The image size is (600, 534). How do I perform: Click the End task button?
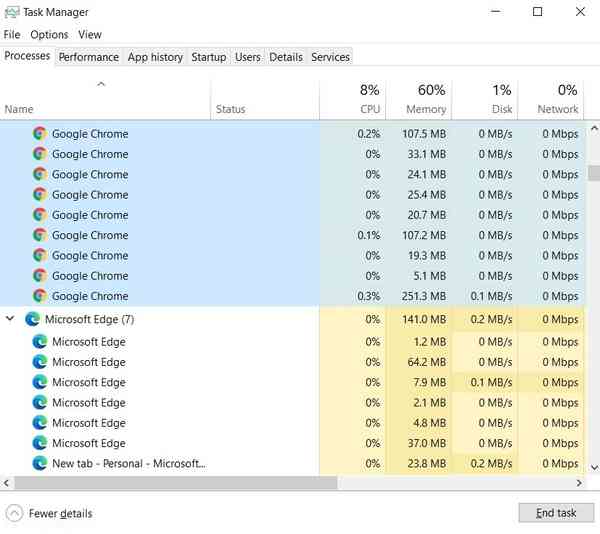tap(556, 513)
